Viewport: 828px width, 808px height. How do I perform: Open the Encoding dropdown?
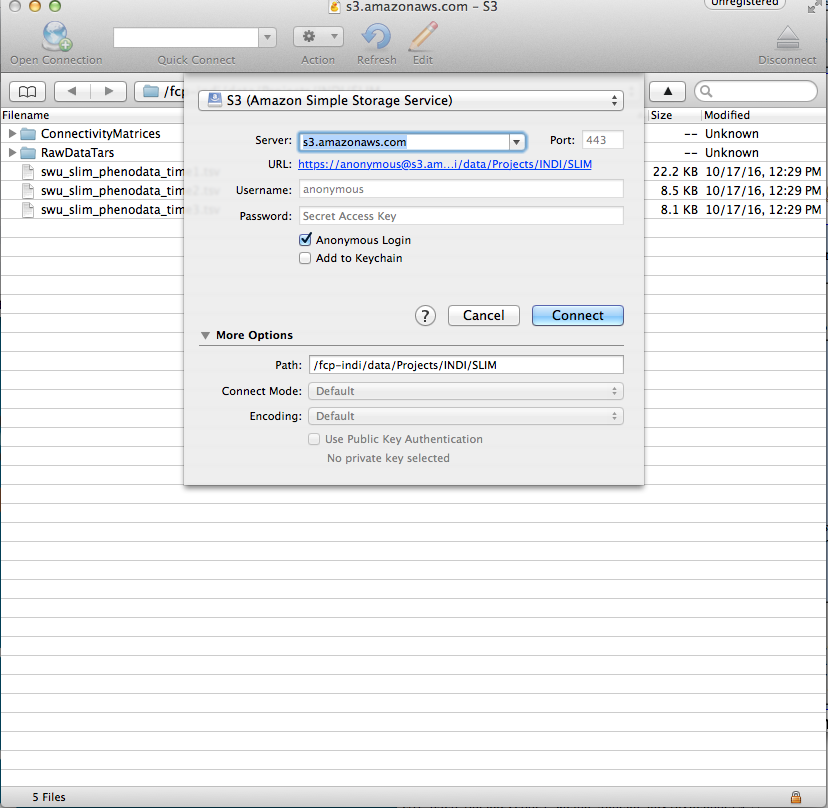[466, 416]
